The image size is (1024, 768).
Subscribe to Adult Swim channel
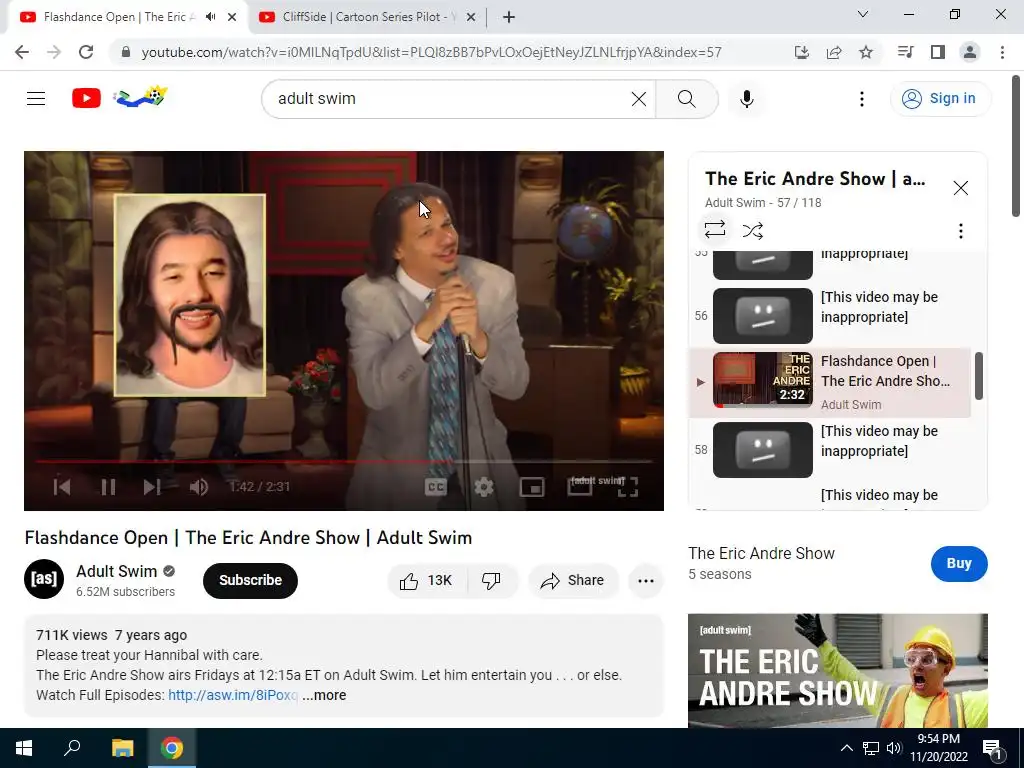point(250,581)
